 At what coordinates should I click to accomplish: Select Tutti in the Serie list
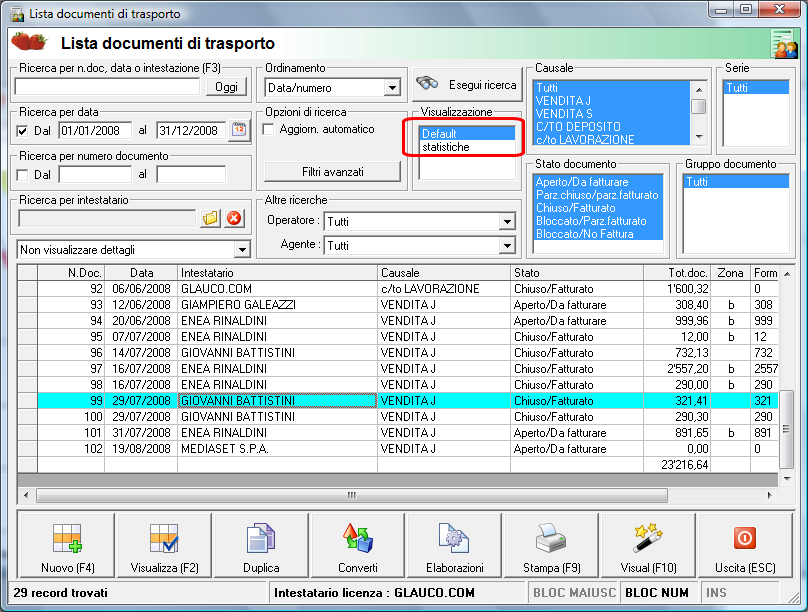click(x=756, y=88)
